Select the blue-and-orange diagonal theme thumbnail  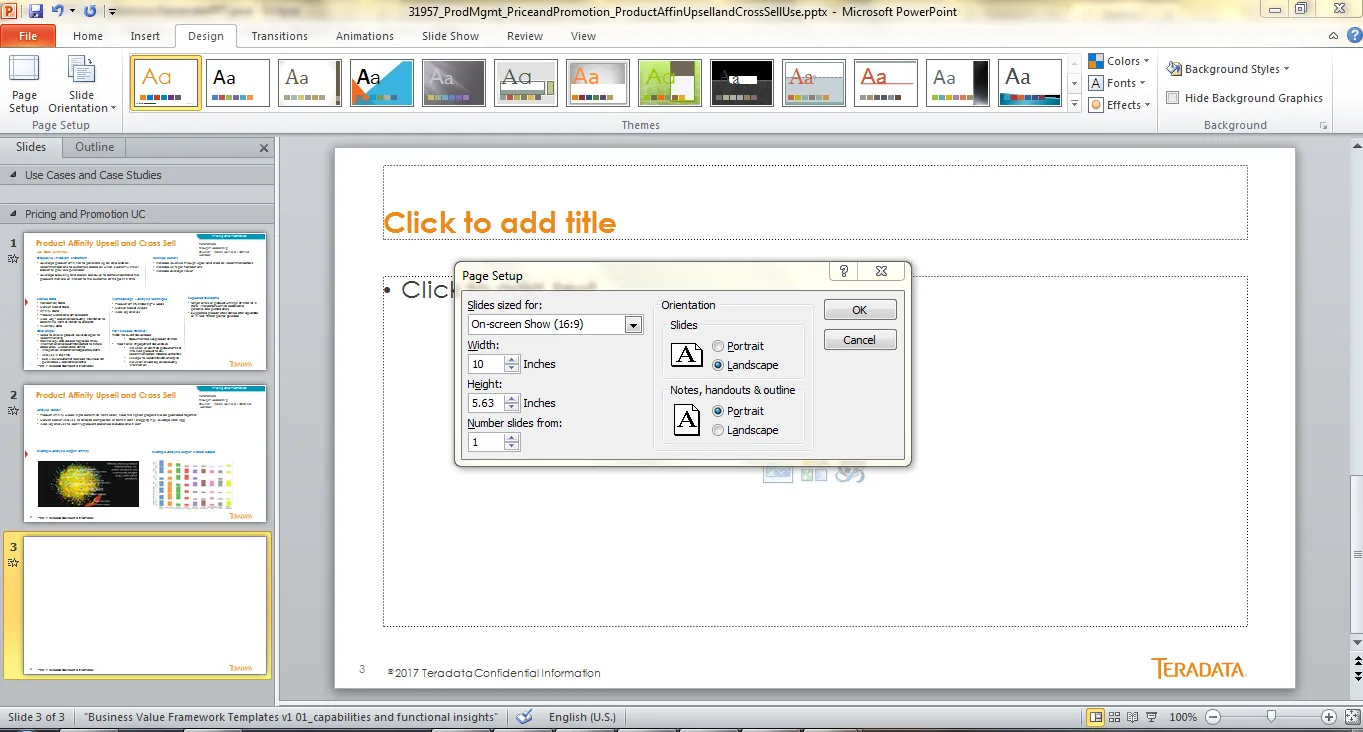coord(382,83)
